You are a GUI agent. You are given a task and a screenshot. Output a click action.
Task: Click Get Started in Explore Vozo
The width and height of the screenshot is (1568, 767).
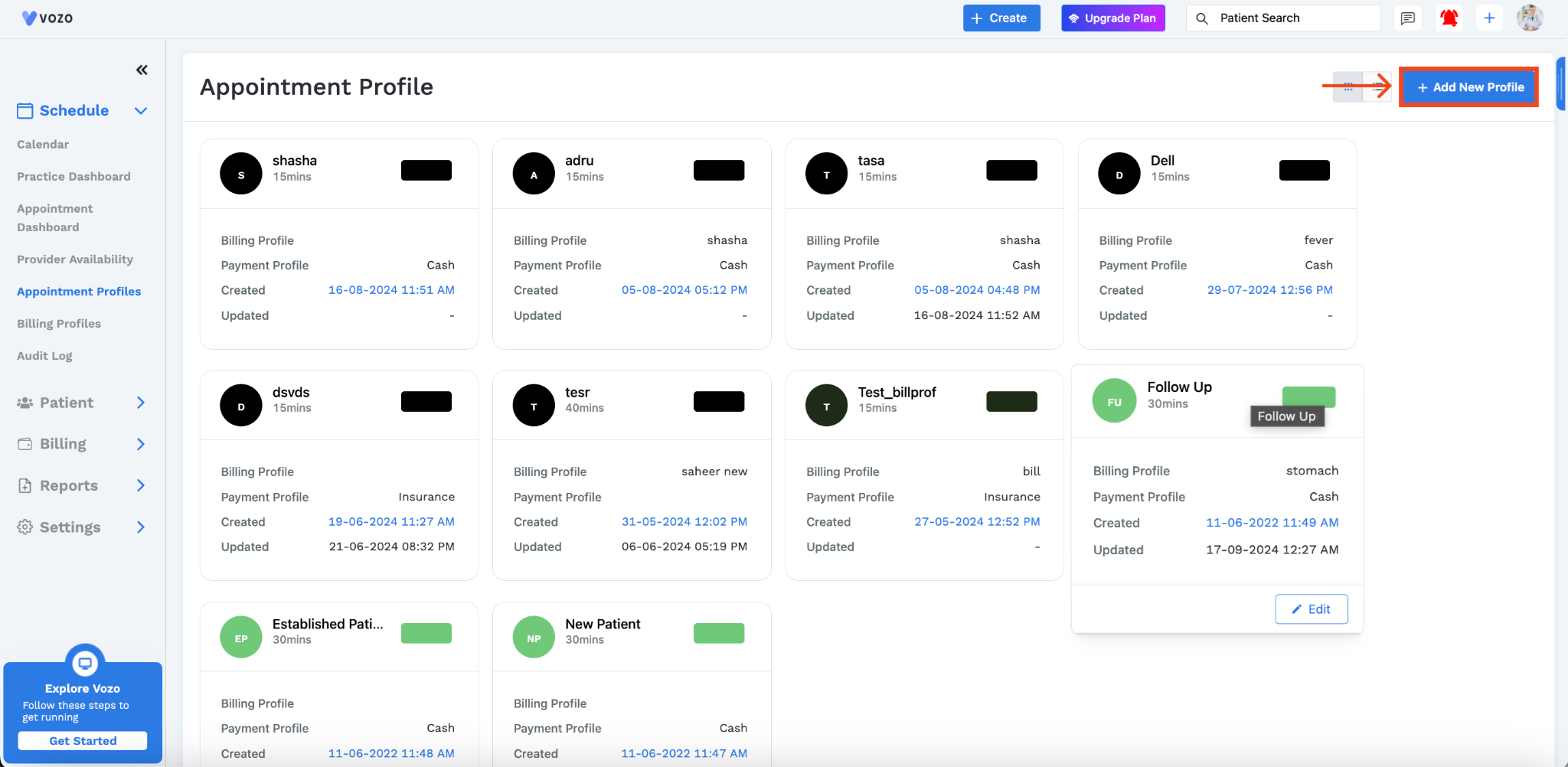tap(83, 741)
